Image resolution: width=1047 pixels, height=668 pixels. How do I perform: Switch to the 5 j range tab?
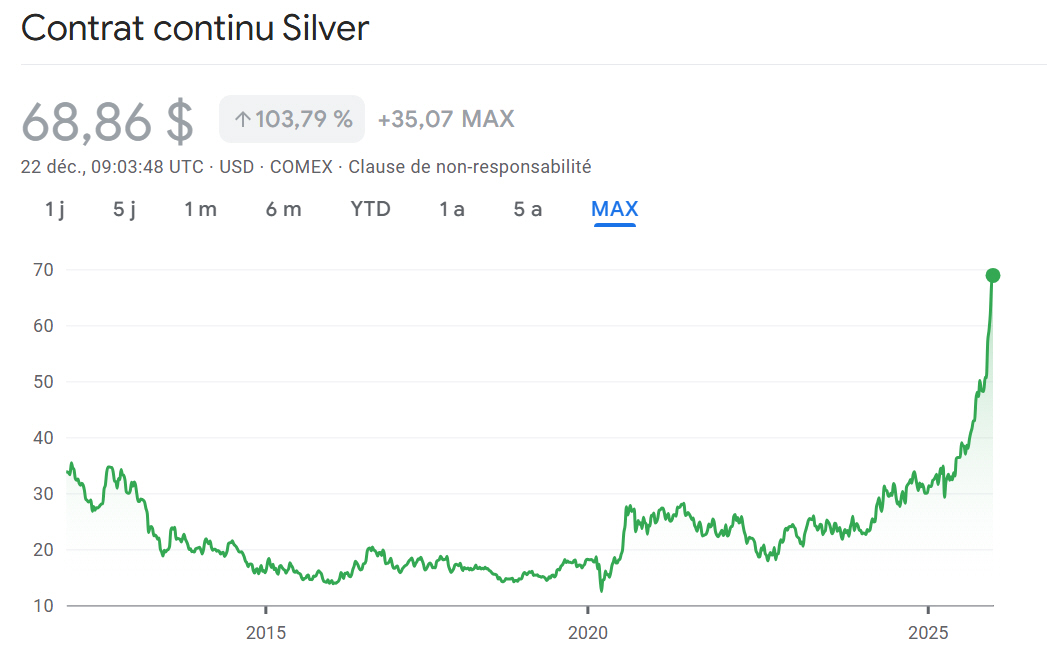(x=124, y=209)
